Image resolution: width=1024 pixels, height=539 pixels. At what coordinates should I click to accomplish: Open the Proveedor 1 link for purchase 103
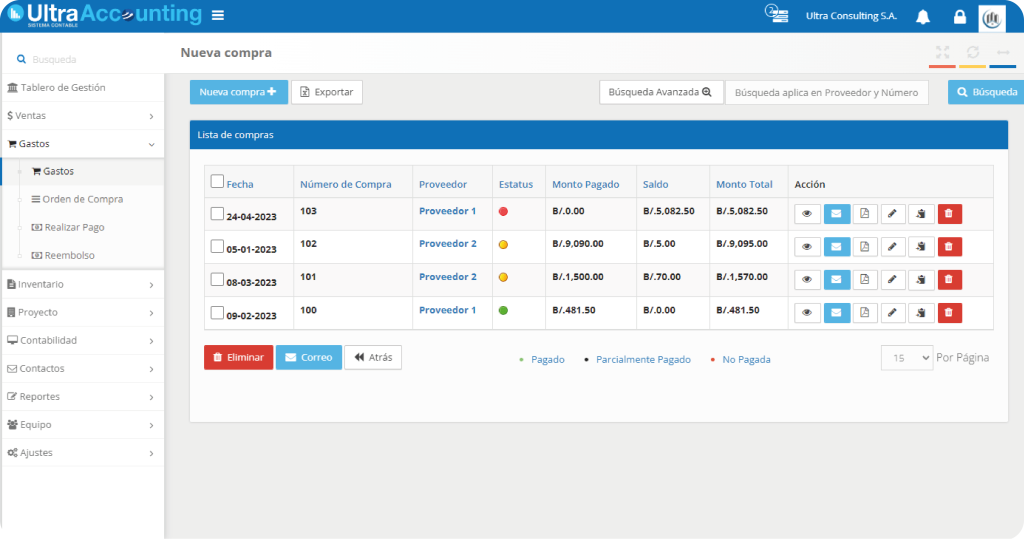coord(447,212)
